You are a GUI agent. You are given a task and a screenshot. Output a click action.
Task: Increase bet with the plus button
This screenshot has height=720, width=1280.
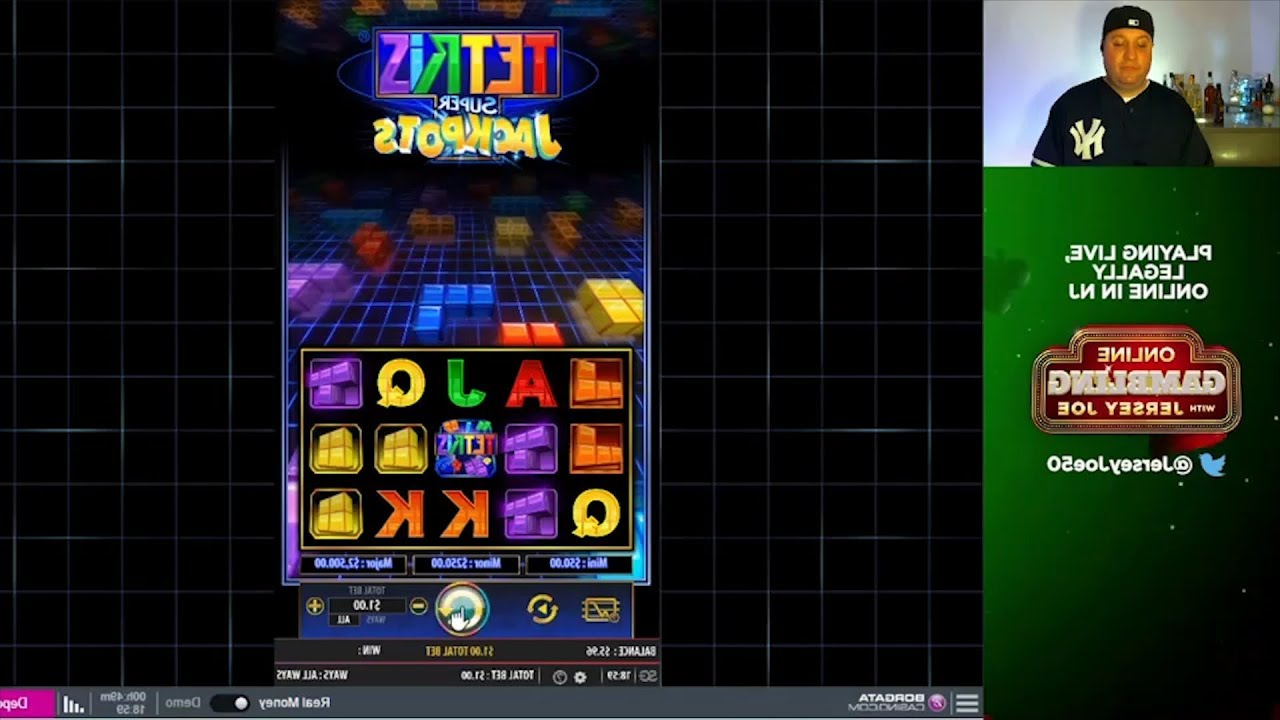315,606
